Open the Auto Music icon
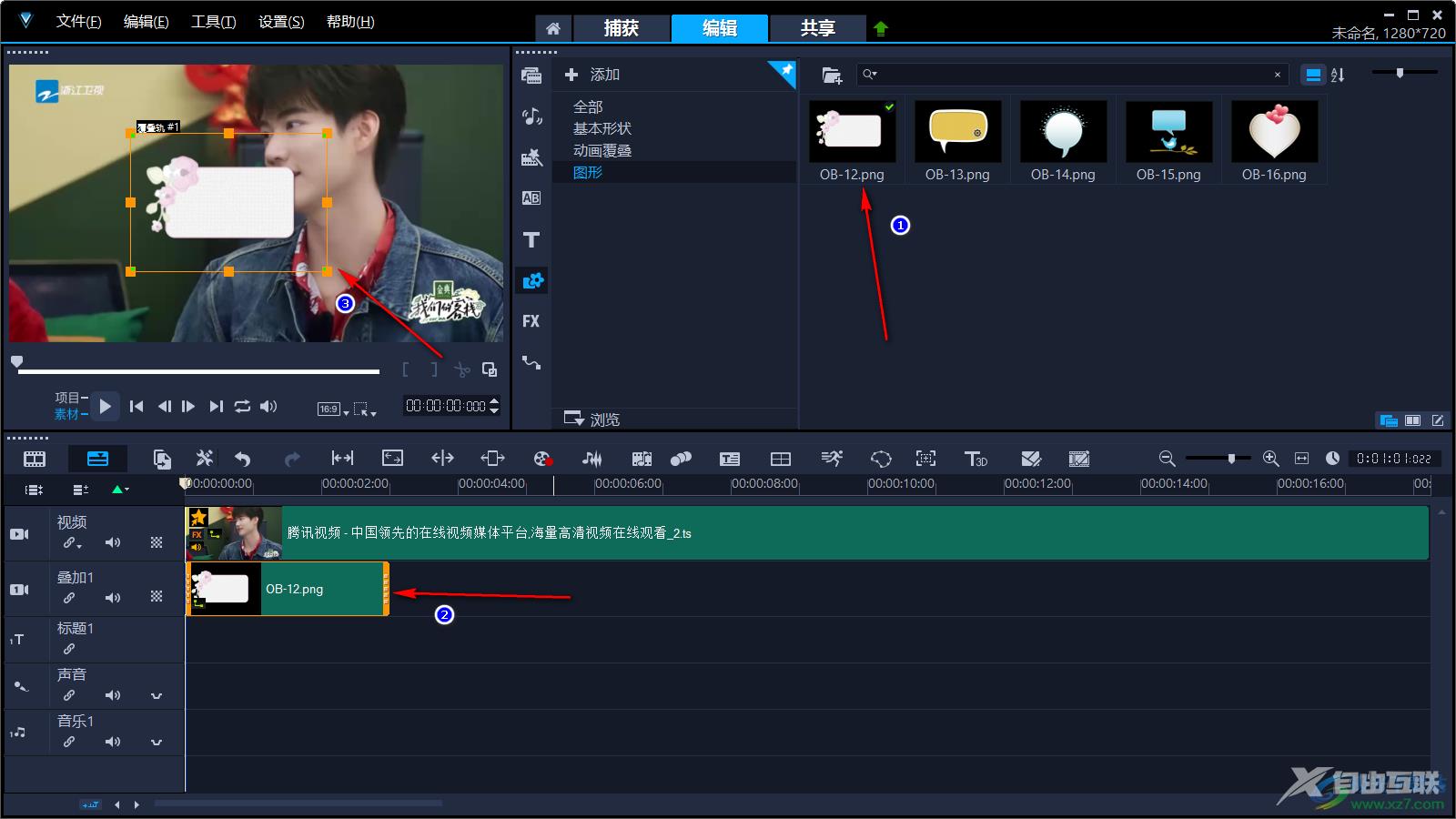 click(x=642, y=460)
